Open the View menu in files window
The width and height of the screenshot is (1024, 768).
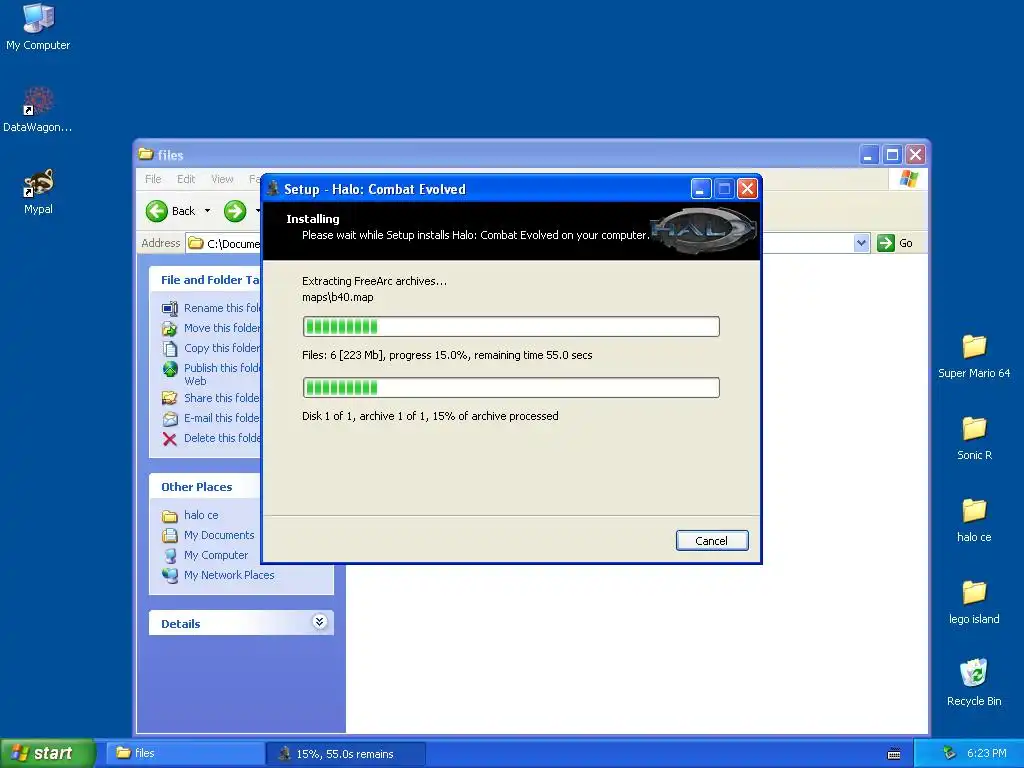tap(222, 179)
